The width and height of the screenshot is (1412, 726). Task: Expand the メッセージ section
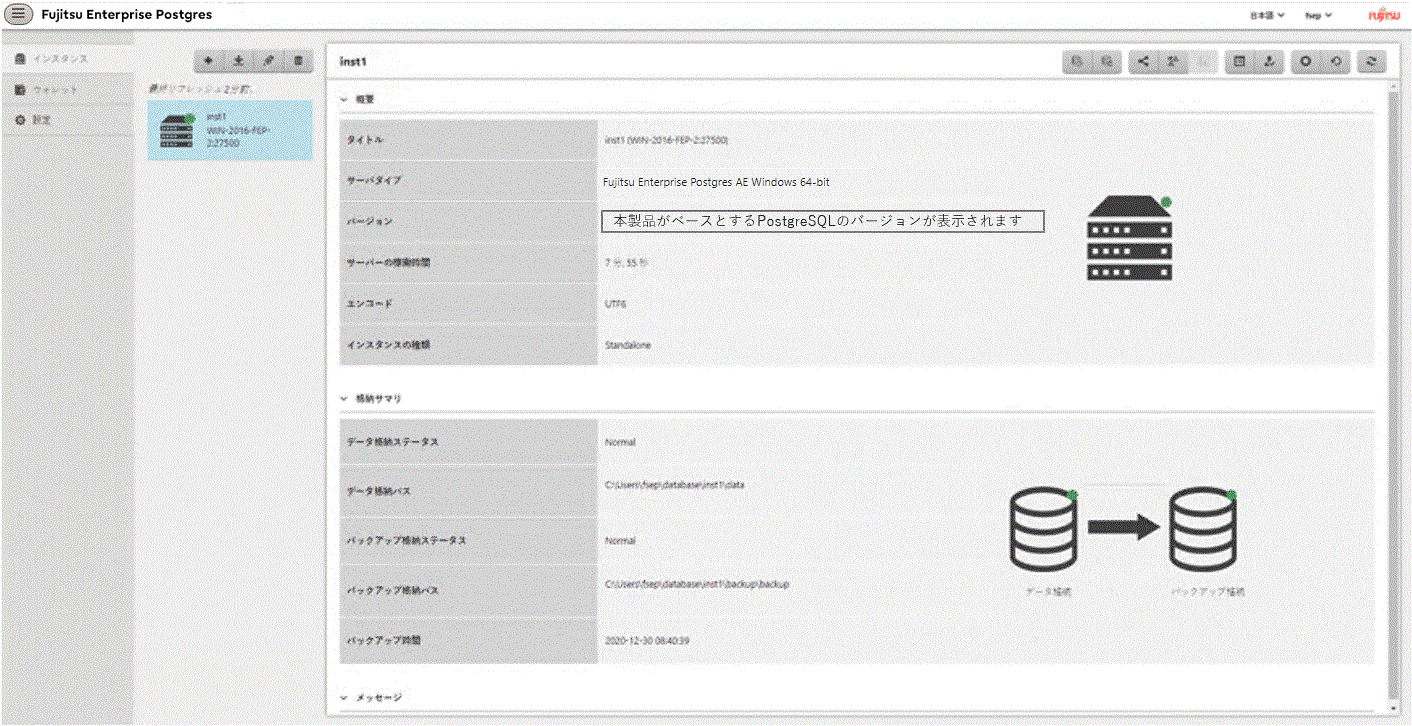point(344,697)
